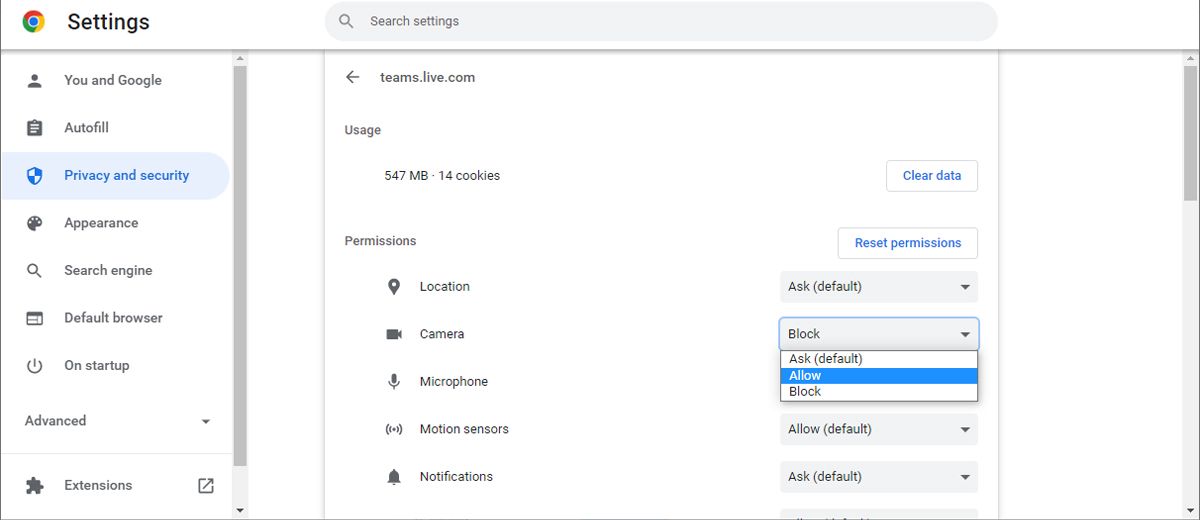
Task: Click the Notifications label
Action: pos(456,477)
